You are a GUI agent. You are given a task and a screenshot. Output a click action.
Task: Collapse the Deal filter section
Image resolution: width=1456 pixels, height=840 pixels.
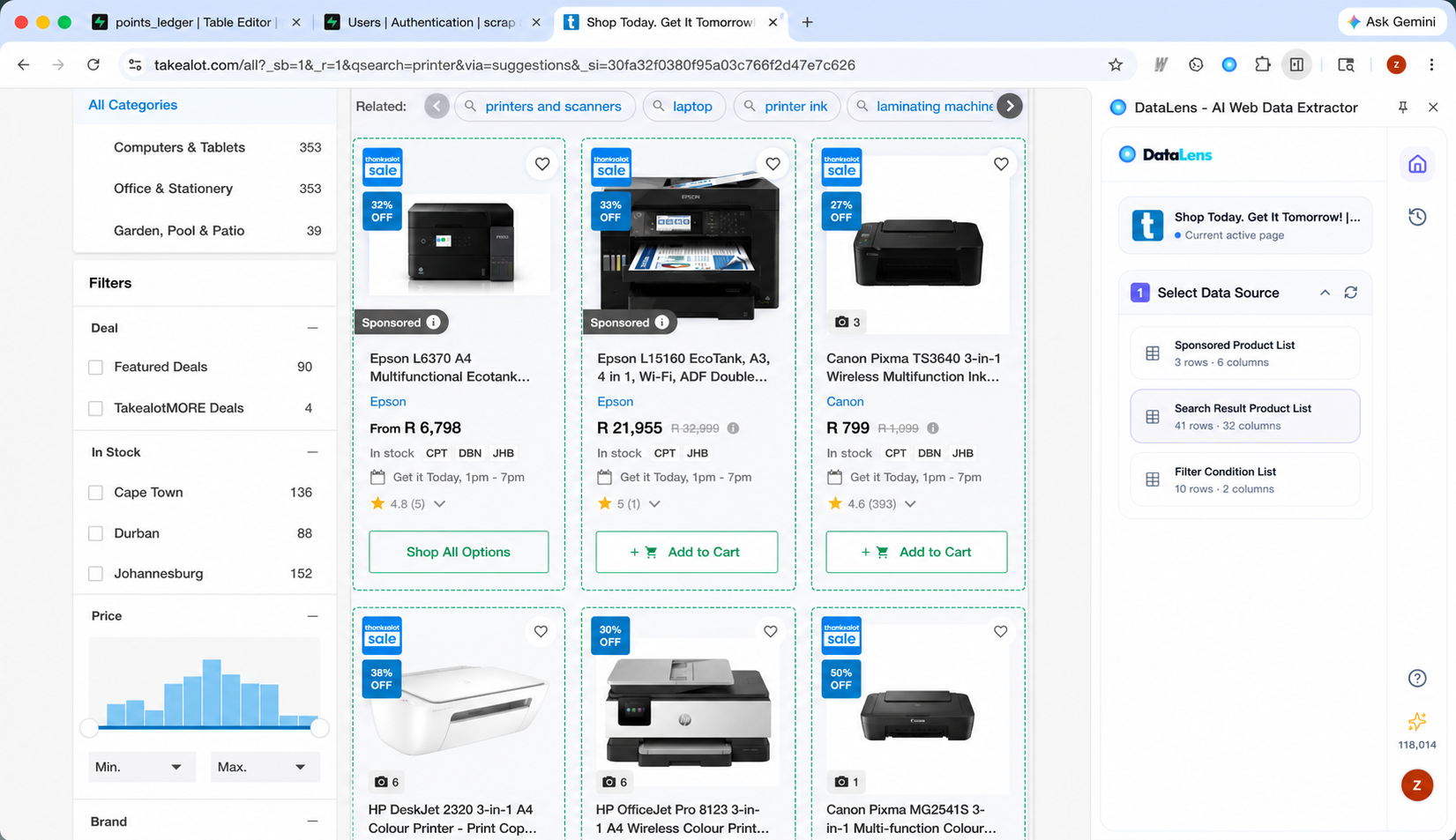click(312, 328)
